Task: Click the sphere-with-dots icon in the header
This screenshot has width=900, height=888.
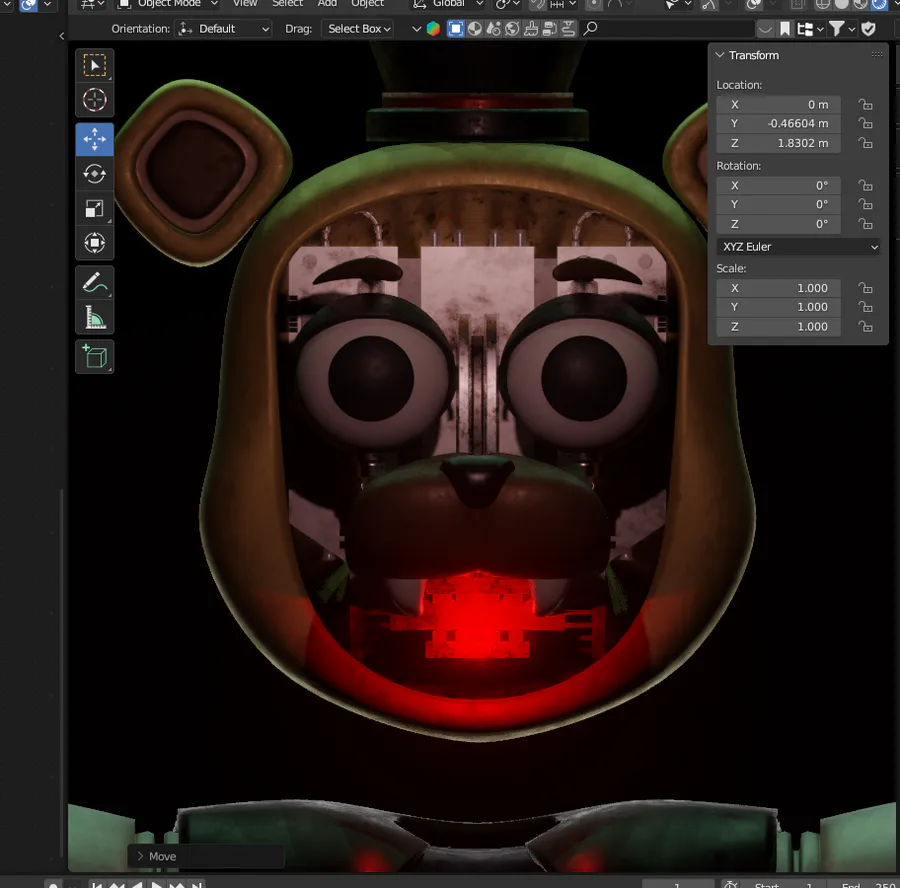Action: pos(493,29)
